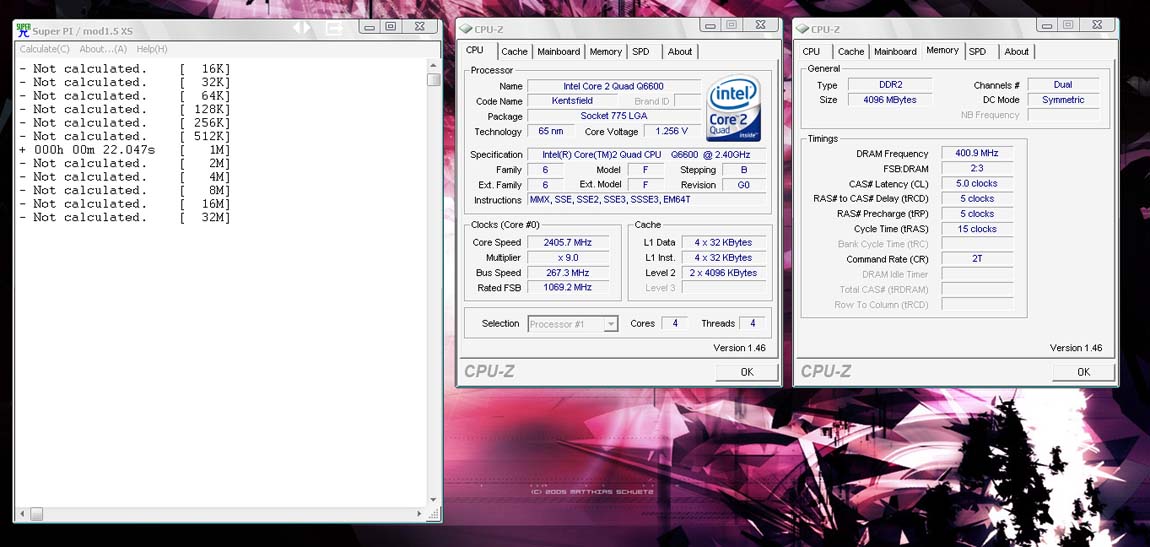Screen dimensions: 1150x547
Task: Switch to Cache tab in left CPU-Z window
Action: pyautogui.click(x=514, y=51)
